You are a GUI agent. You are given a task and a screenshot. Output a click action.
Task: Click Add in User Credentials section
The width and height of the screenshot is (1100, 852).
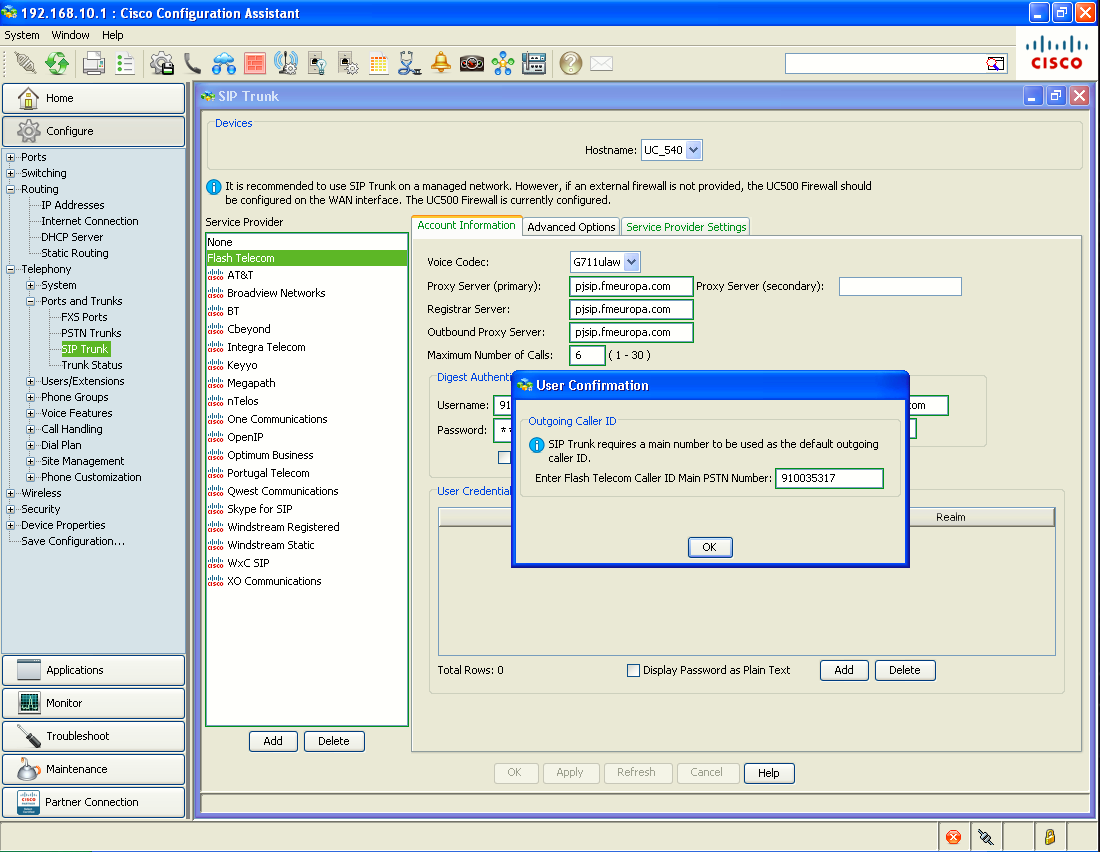coord(844,670)
